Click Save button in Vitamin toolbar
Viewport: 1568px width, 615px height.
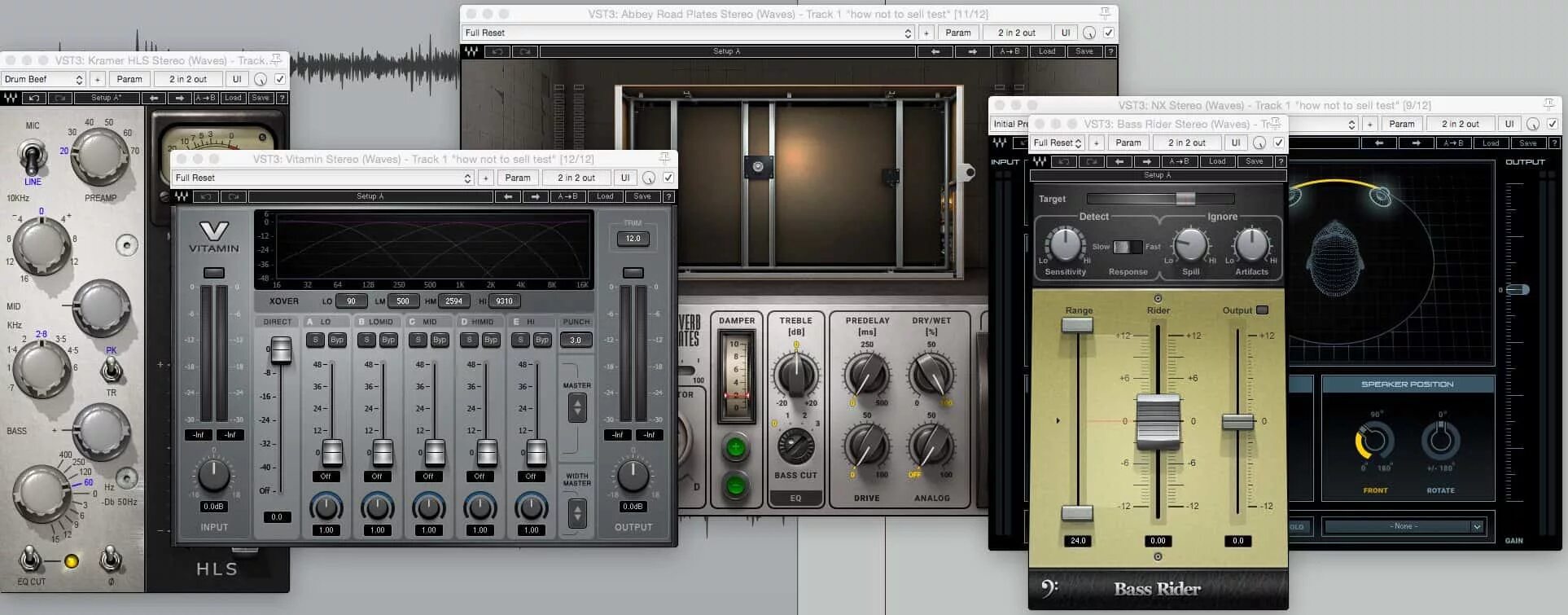642,196
